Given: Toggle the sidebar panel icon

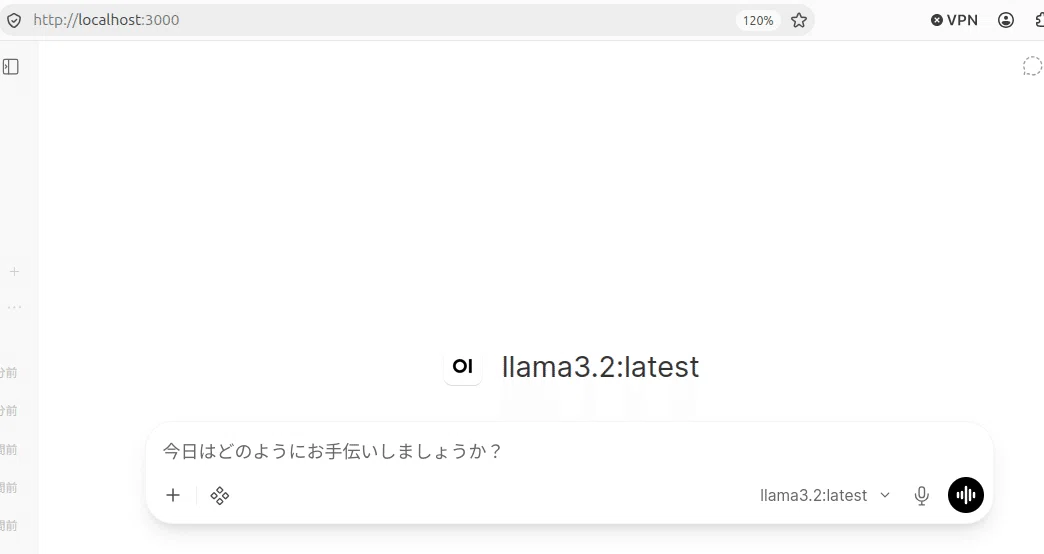Looking at the screenshot, I should tap(11, 67).
